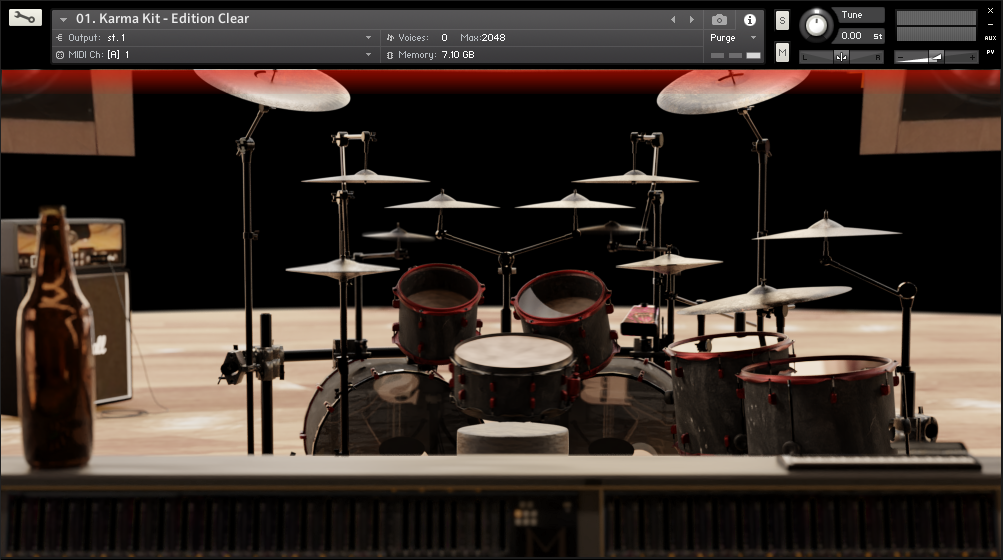The height and width of the screenshot is (560, 1003).
Task: Expand the Output st. 1 dropdown
Action: pos(368,38)
